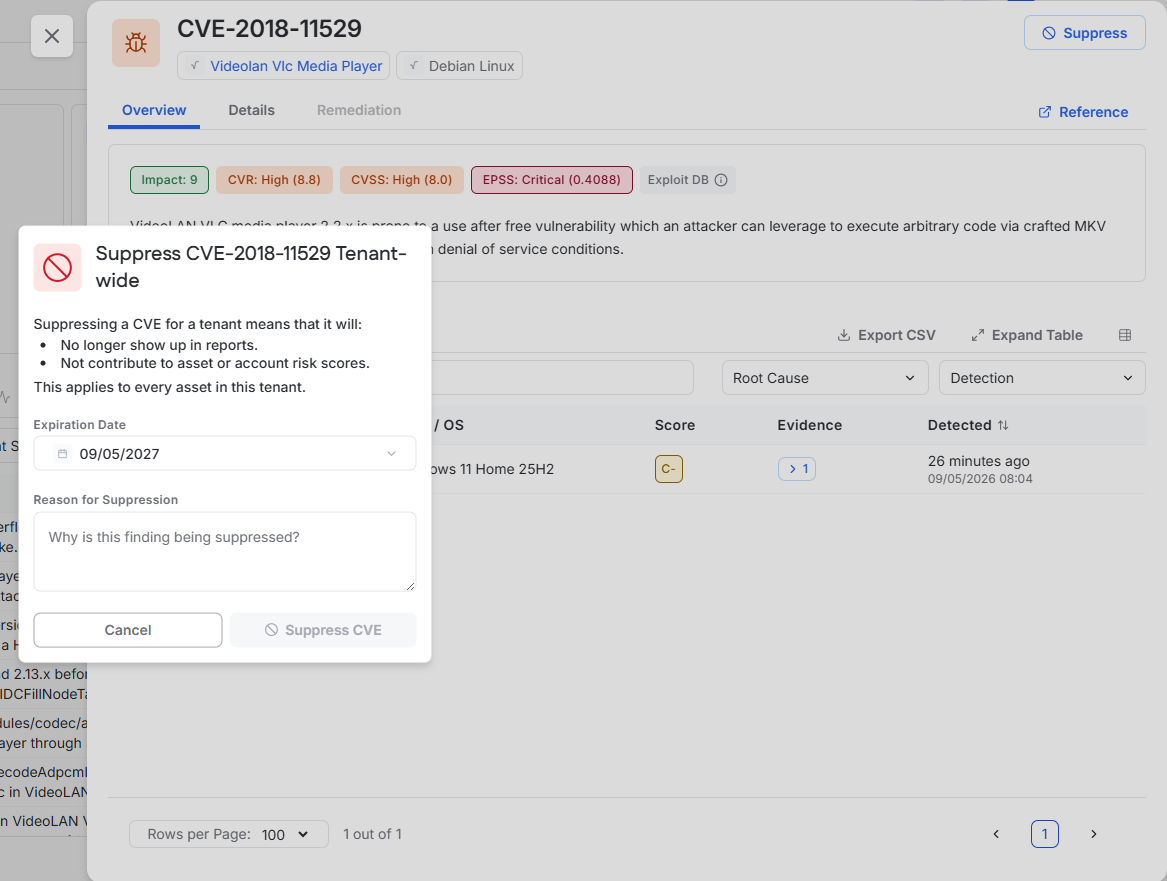Open the Remediation tab

[359, 110]
